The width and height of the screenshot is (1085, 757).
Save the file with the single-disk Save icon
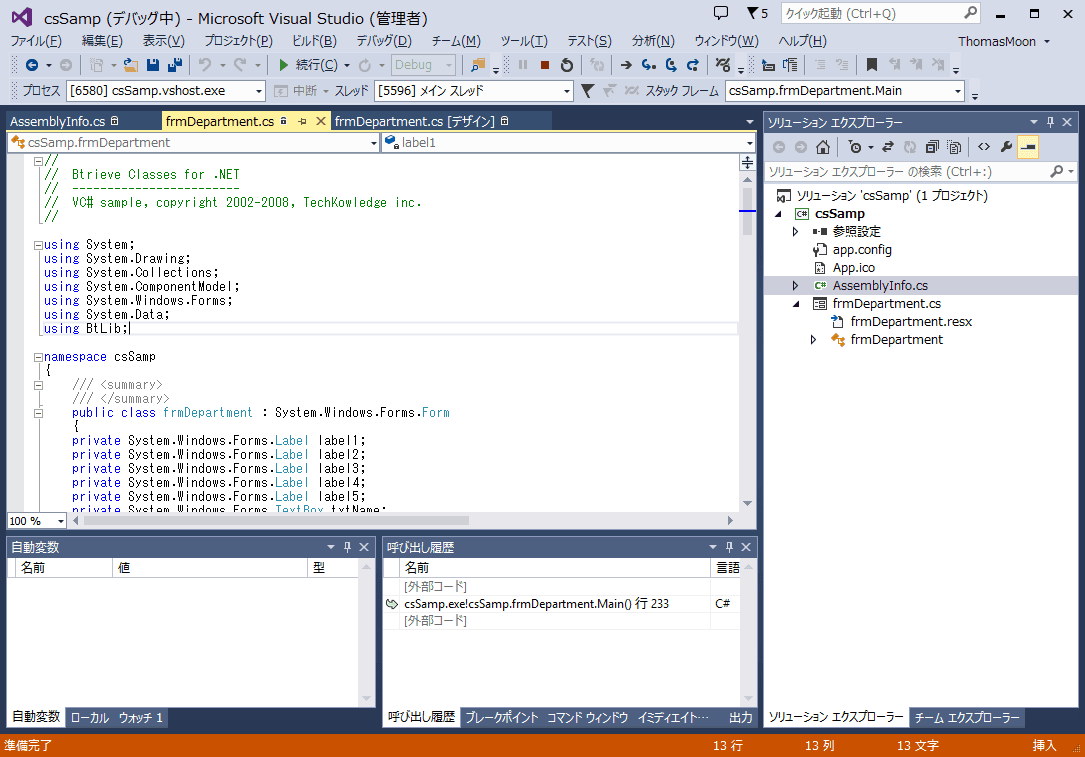pyautogui.click(x=153, y=65)
